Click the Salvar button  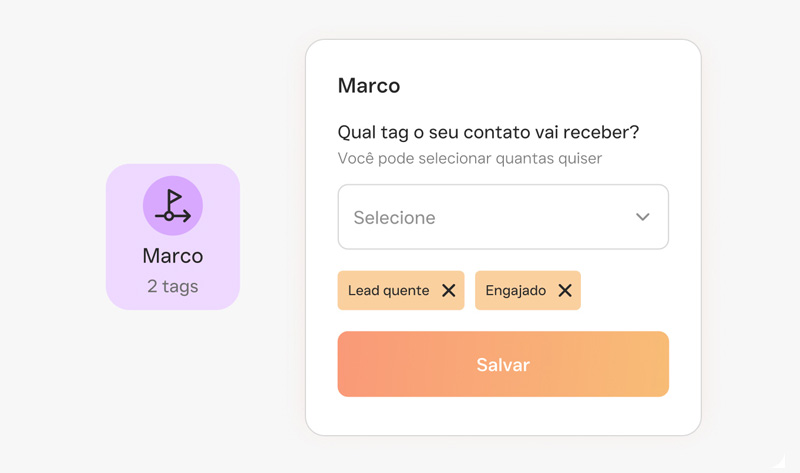pyautogui.click(x=503, y=364)
